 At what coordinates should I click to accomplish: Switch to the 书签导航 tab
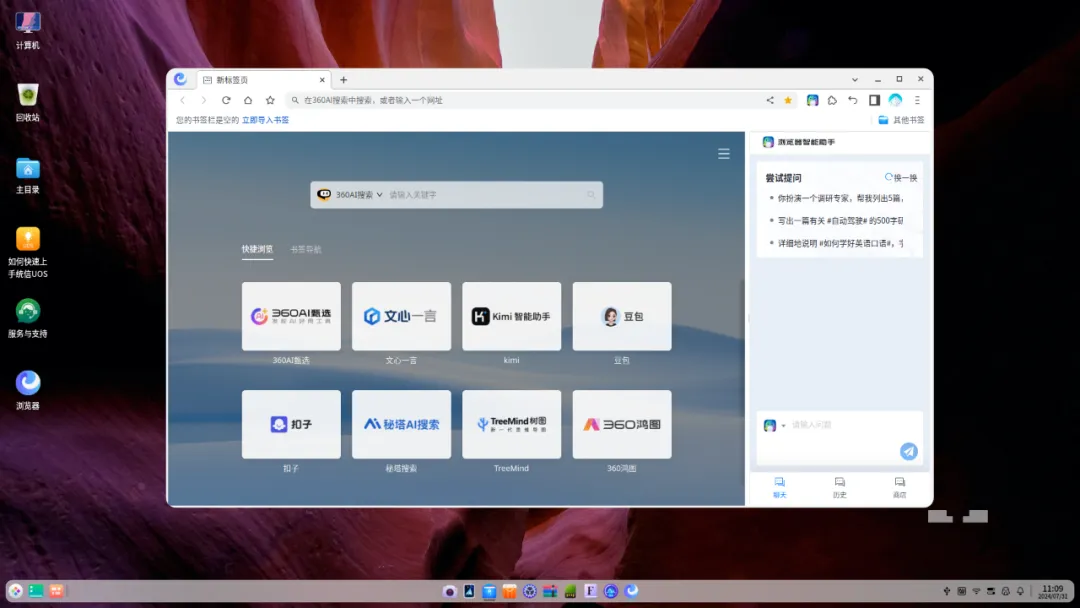pos(306,249)
